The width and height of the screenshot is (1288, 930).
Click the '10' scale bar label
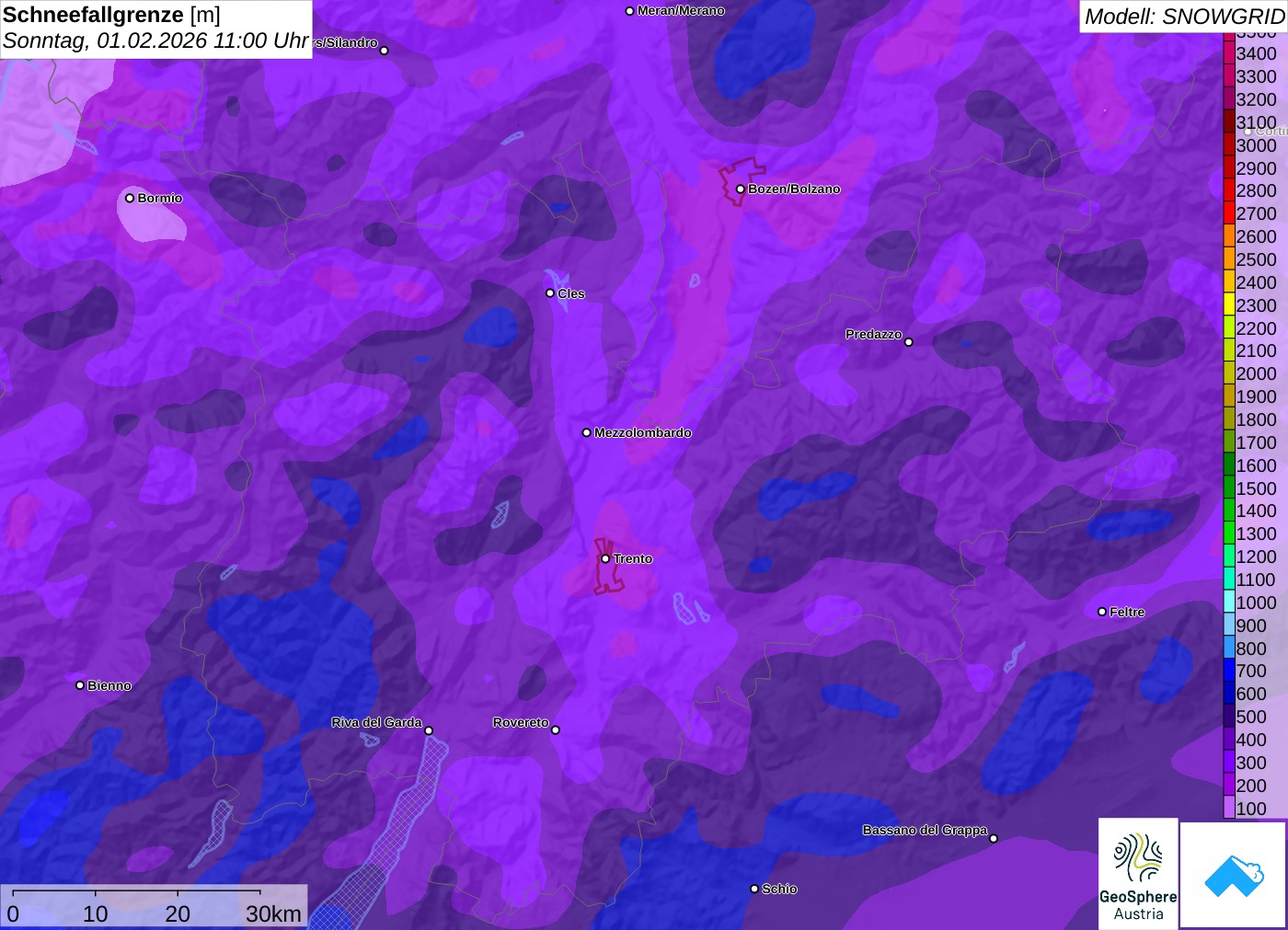click(96, 913)
